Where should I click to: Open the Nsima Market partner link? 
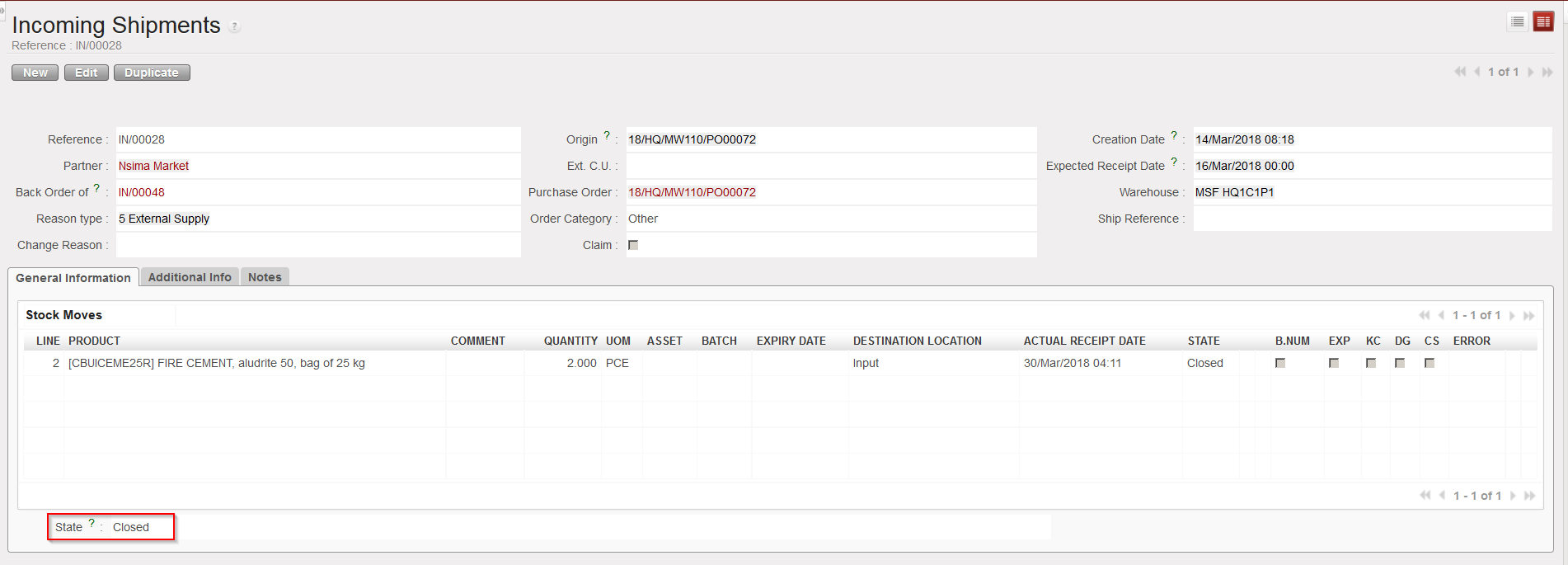point(153,166)
